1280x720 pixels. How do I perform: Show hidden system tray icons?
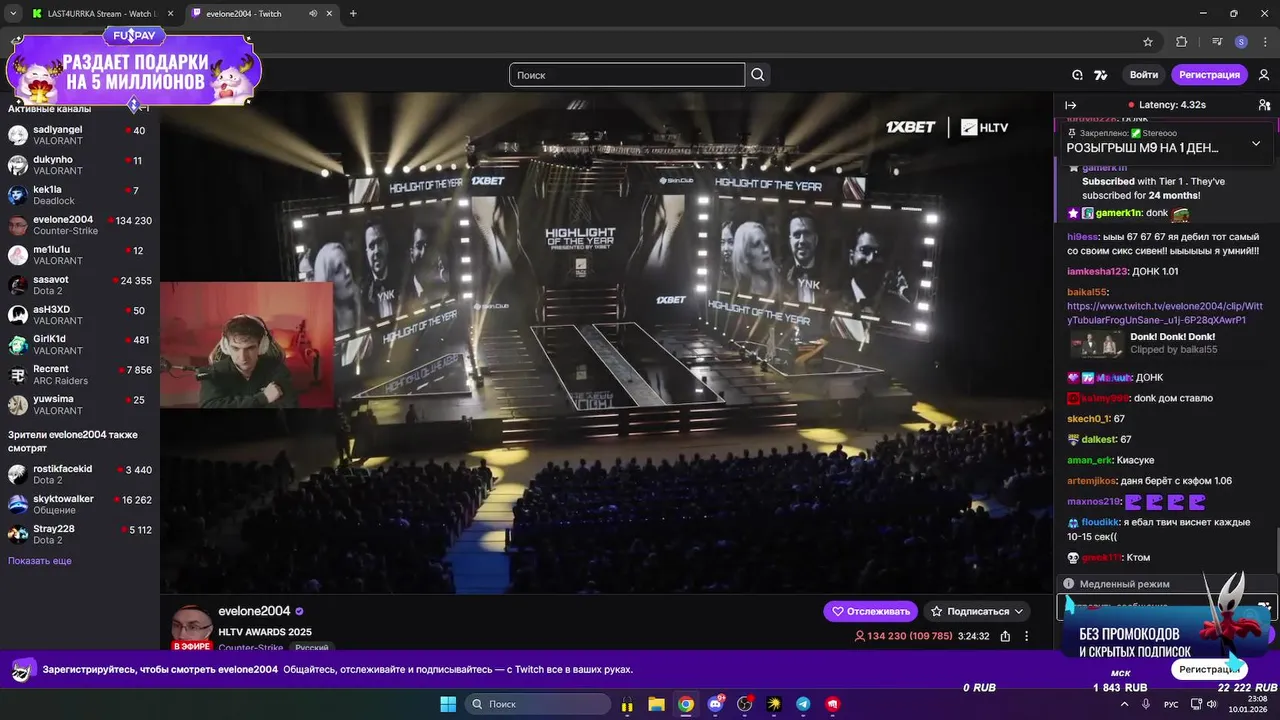(x=1124, y=704)
